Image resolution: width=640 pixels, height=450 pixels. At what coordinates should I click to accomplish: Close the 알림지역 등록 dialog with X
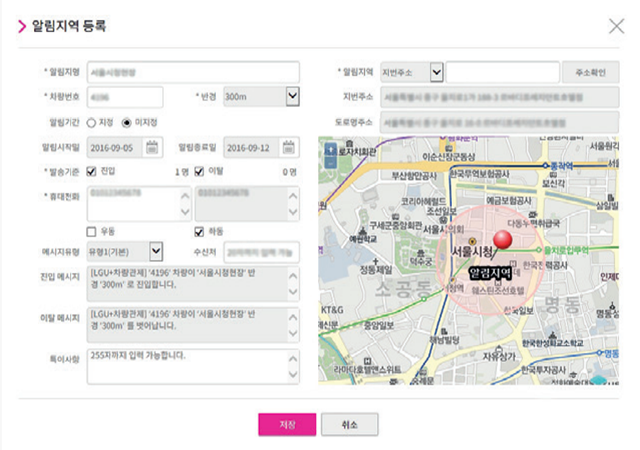pyautogui.click(x=616, y=26)
